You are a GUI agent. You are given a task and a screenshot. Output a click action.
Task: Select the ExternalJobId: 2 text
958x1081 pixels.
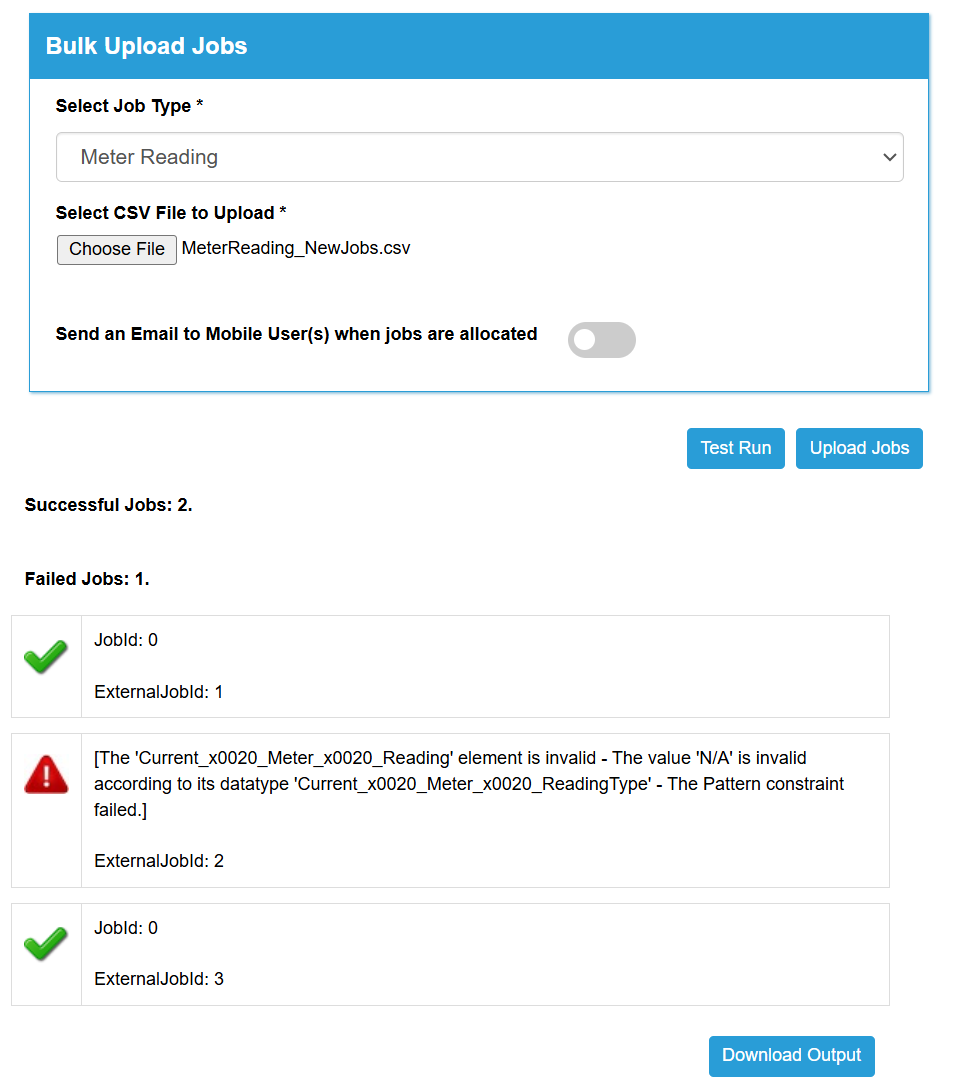[x=159, y=861]
